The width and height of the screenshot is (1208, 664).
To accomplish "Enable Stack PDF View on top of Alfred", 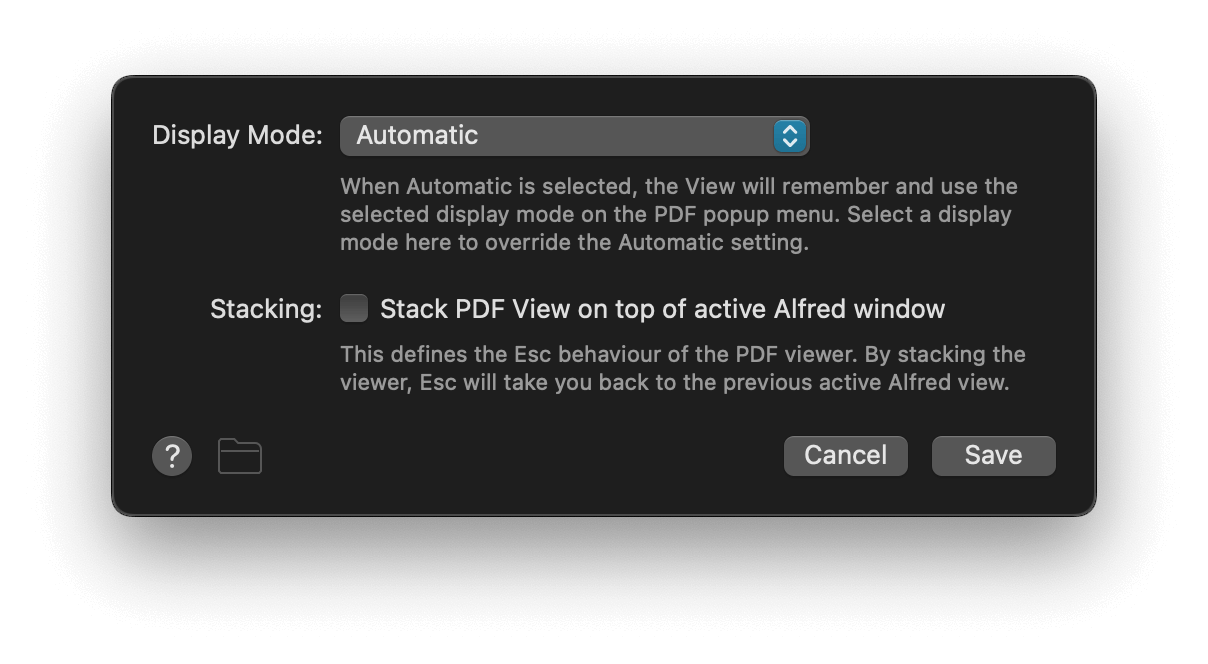I will (354, 309).
